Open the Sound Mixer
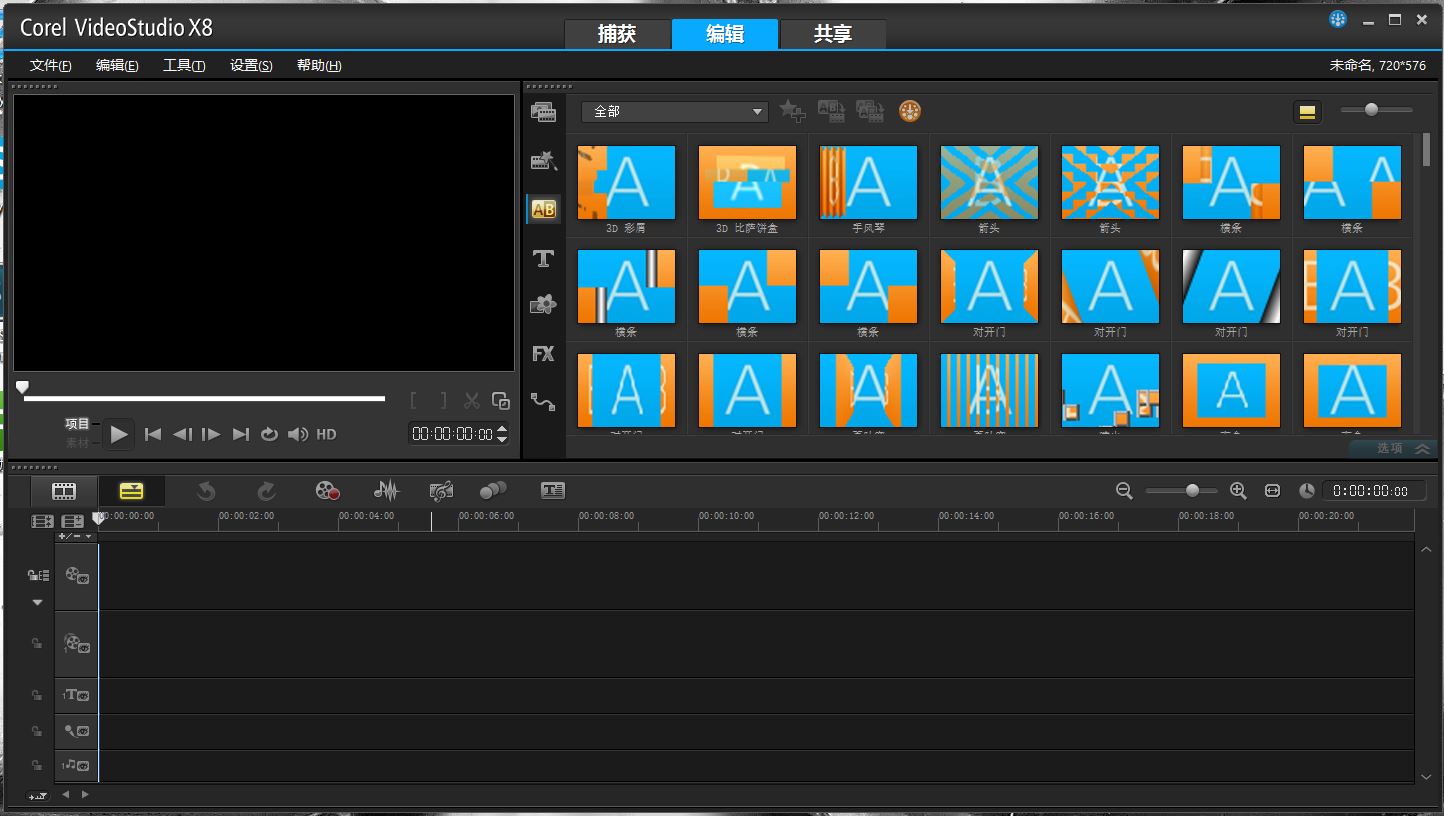This screenshot has width=1444, height=816. (386, 491)
